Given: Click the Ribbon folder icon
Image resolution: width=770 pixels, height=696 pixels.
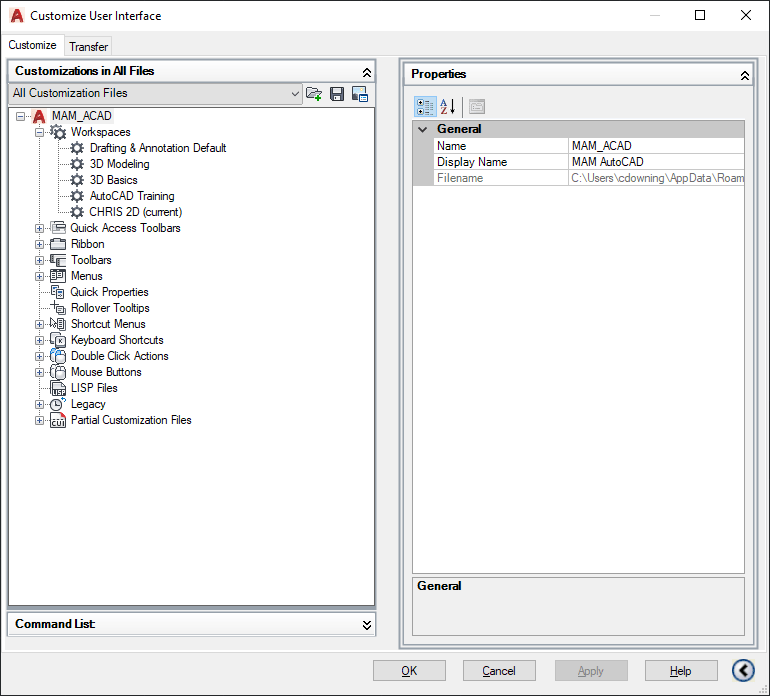Looking at the screenshot, I should tap(58, 244).
